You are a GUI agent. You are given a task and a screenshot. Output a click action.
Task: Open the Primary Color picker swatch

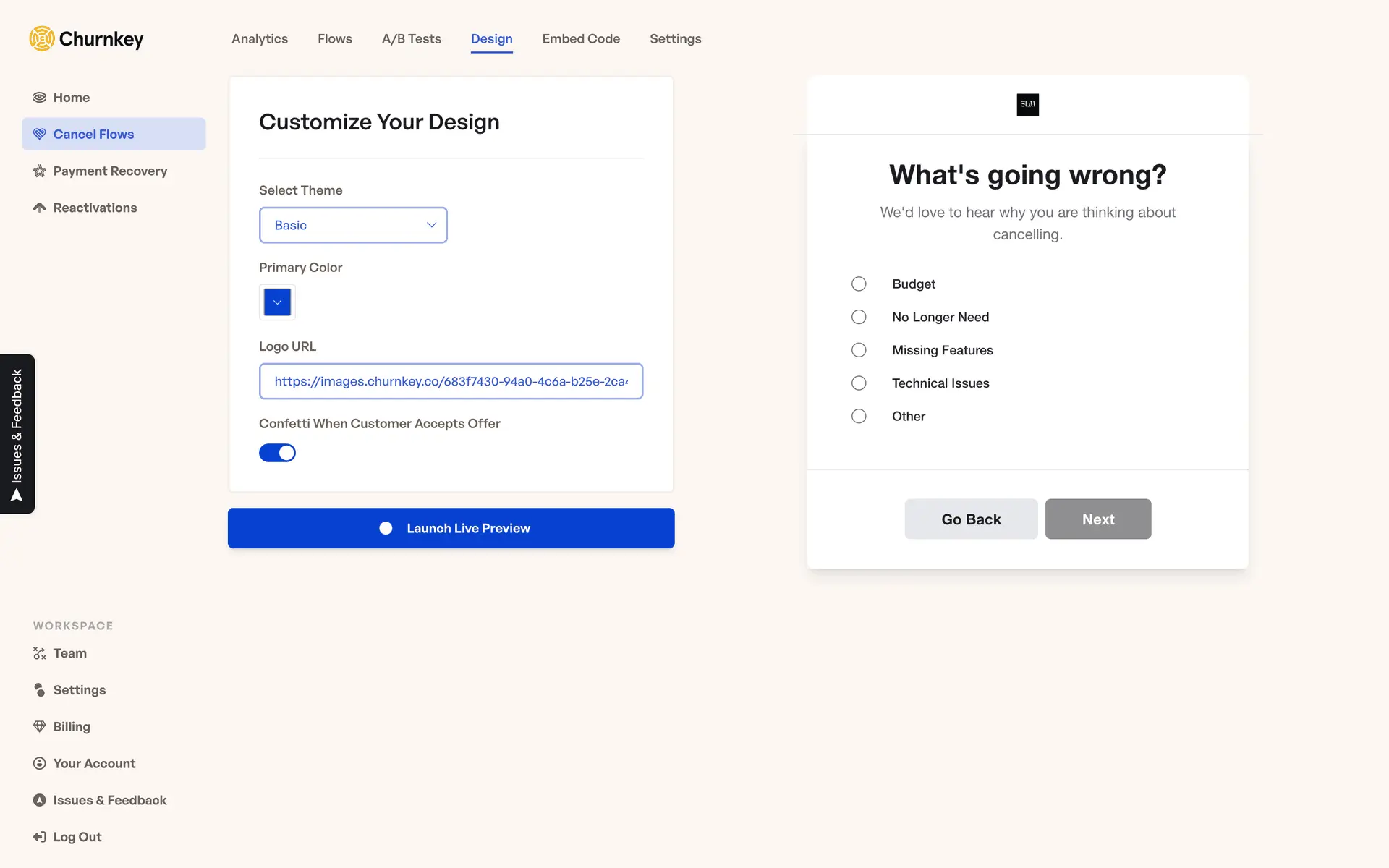[277, 302]
